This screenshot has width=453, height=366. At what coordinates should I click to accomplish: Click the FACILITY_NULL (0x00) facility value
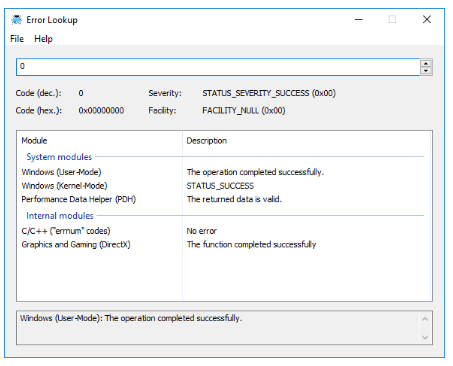(244, 111)
